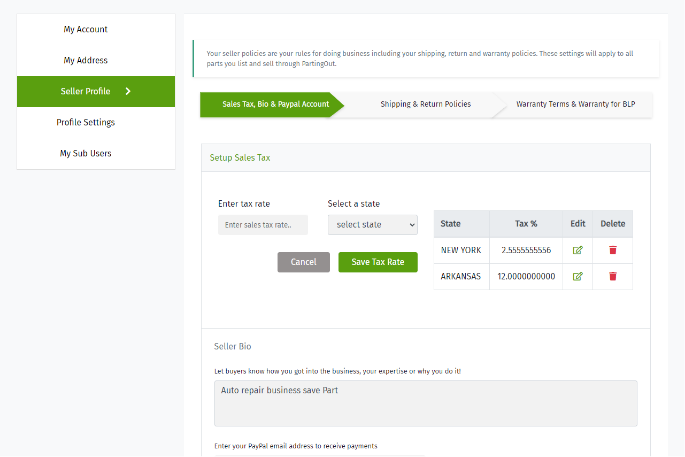Viewport: 685px width, 457px height.
Task: Select the NEW YORK state cell
Action: click(x=461, y=250)
